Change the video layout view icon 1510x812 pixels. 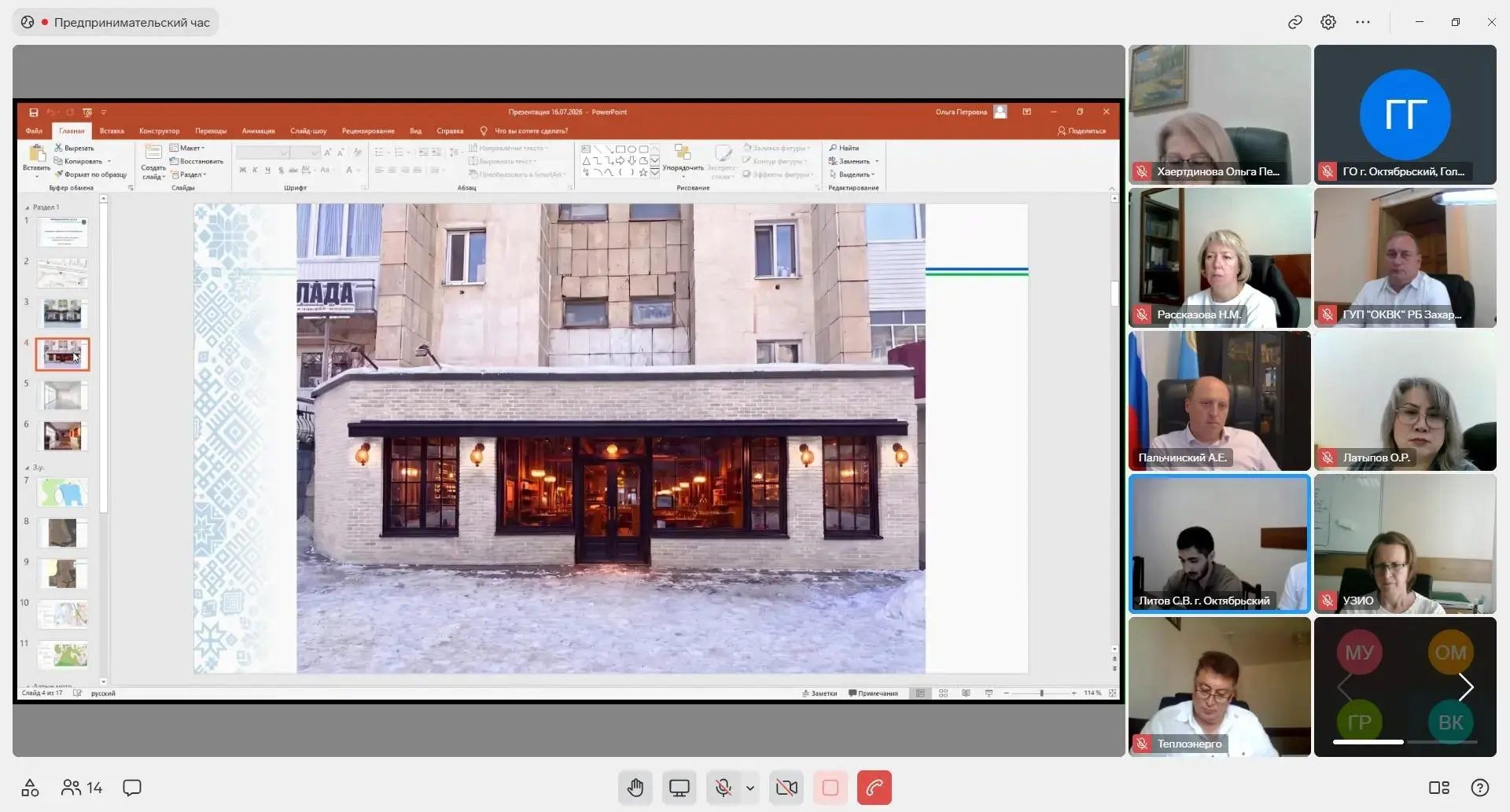pos(1439,788)
